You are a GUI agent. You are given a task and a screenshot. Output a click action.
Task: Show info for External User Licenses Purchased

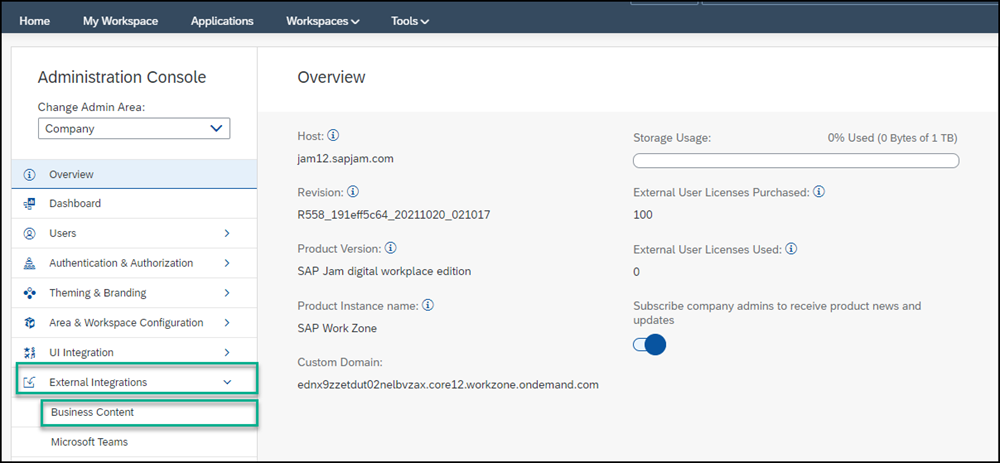coord(820,191)
